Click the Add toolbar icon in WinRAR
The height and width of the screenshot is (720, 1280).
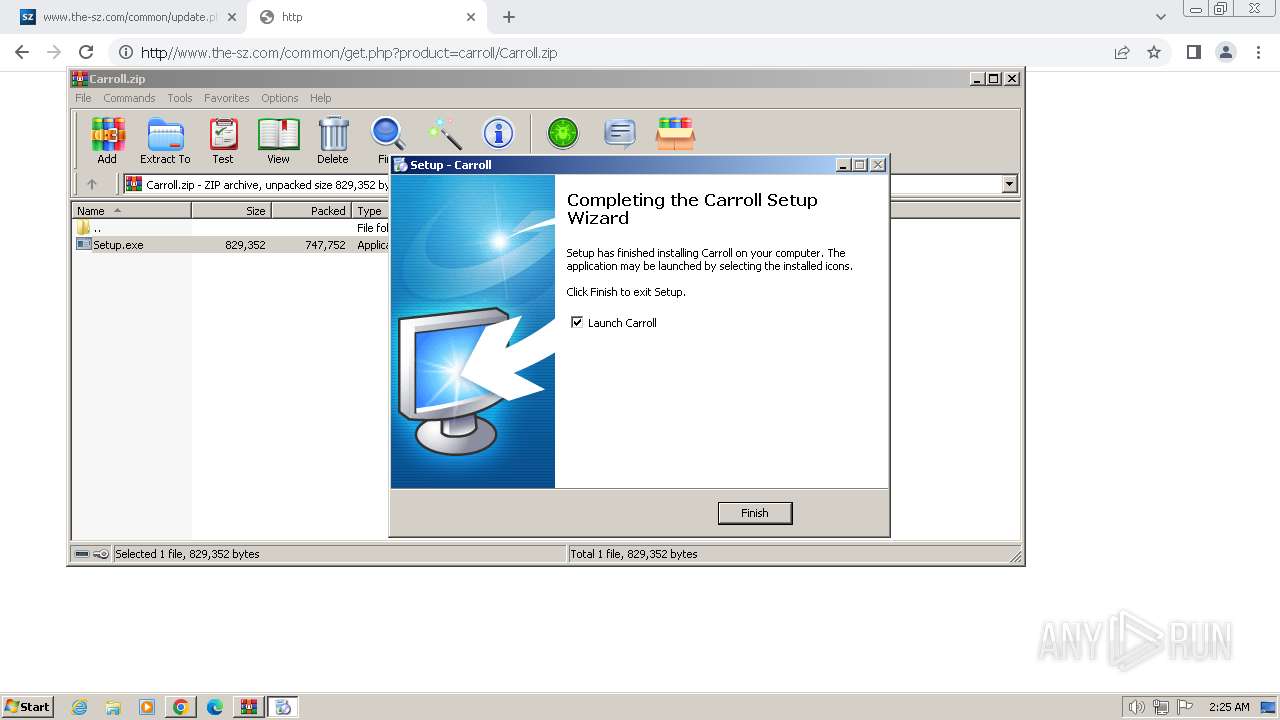click(107, 140)
